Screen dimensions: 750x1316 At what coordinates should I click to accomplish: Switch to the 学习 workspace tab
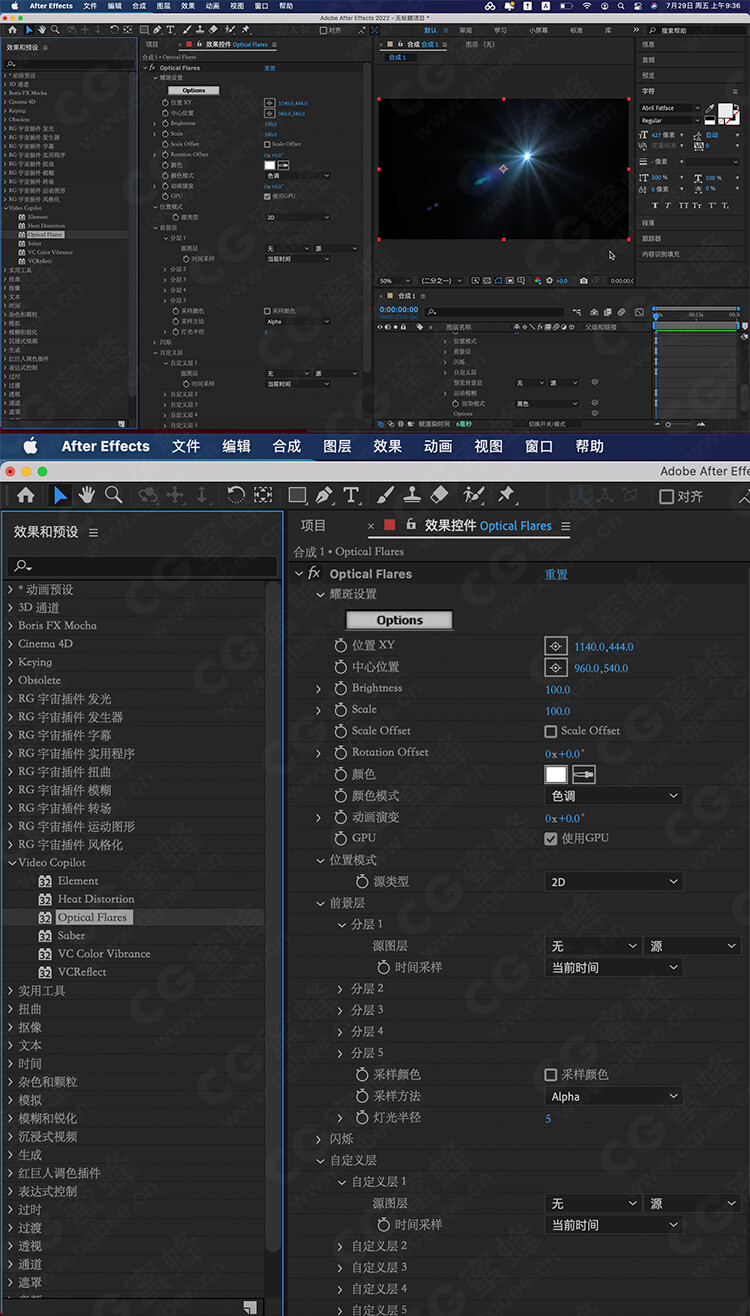coord(500,30)
